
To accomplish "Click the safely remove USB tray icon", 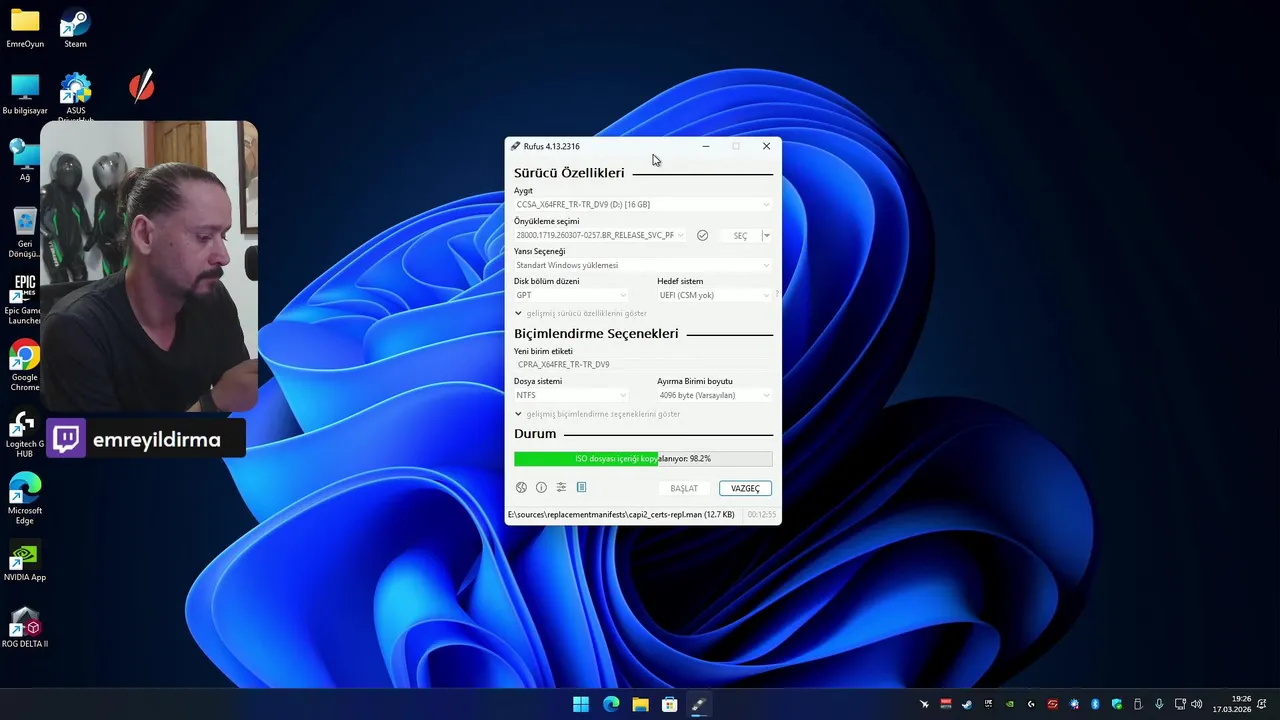I will 1138,704.
